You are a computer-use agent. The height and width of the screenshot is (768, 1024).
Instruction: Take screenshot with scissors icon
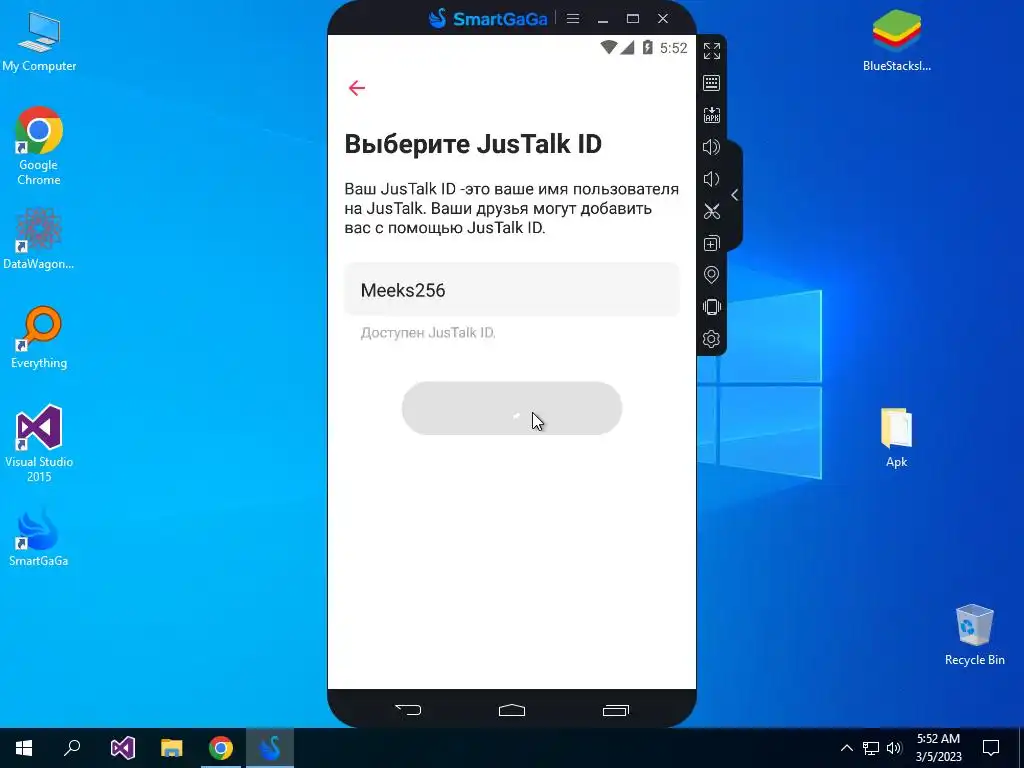point(712,211)
